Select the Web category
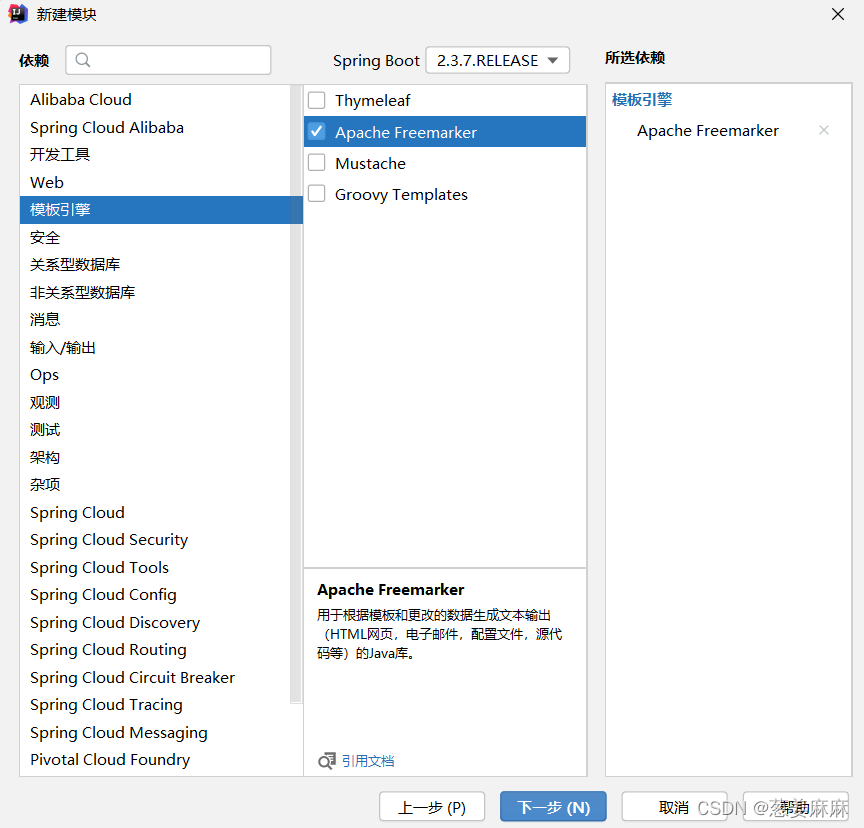This screenshot has height=828, width=864. pyautogui.click(x=155, y=182)
